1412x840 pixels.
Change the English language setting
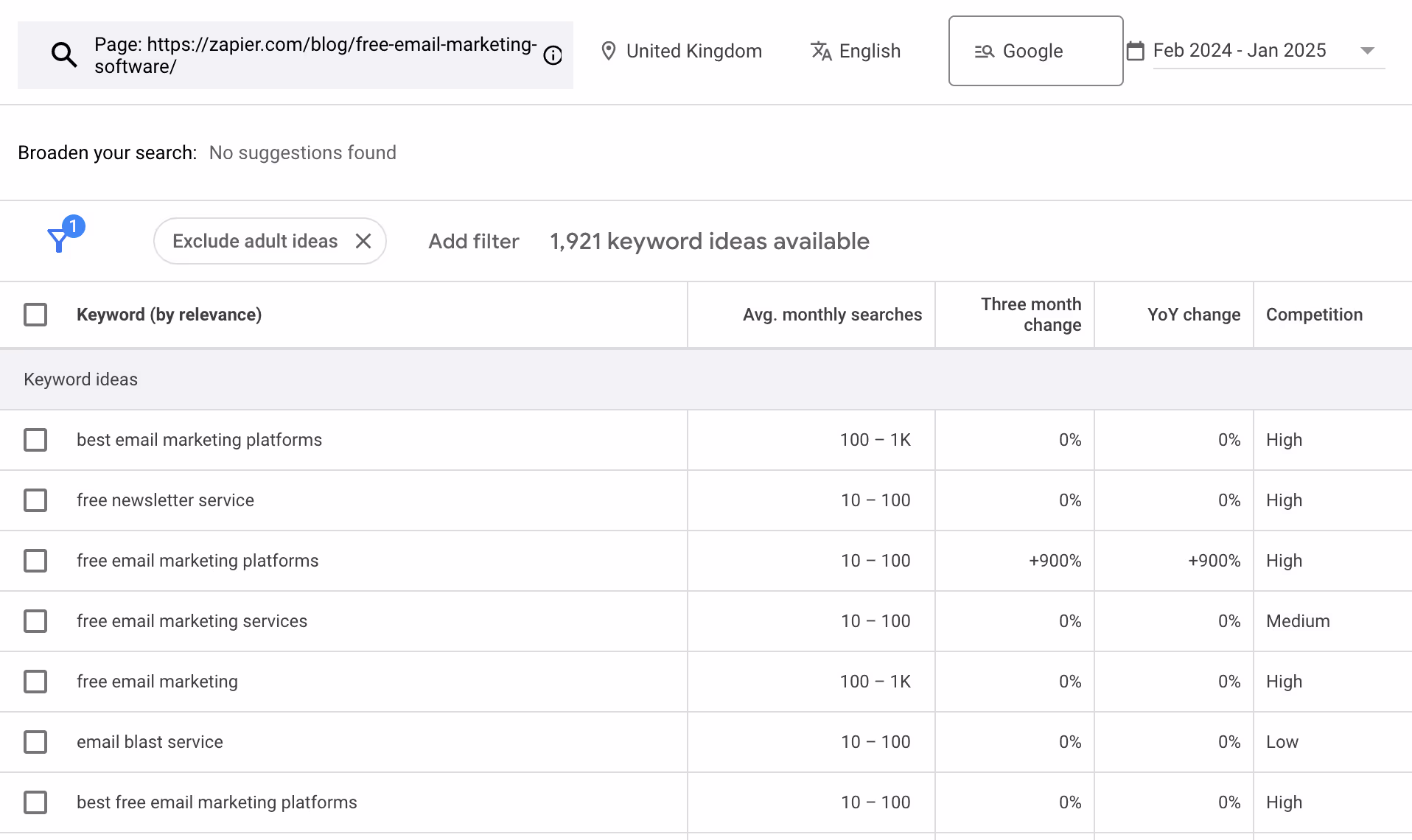(856, 51)
